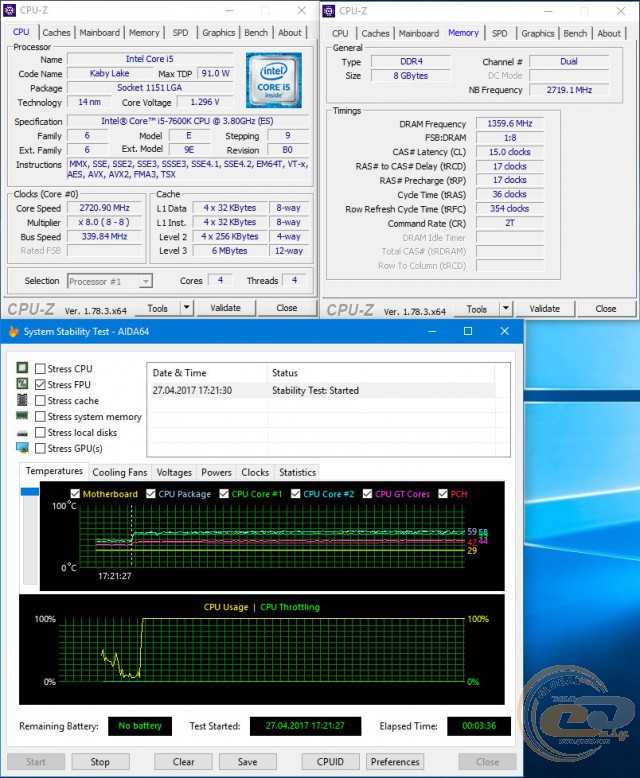The height and width of the screenshot is (778, 640).
Task: Open Graphics tab in right CPU-Z window
Action: click(537, 33)
